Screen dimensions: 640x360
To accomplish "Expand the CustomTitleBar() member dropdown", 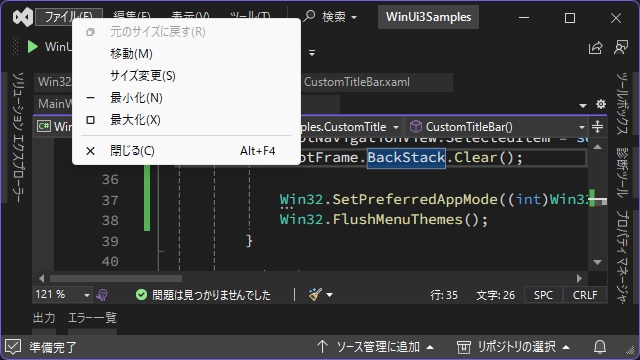I will tap(582, 127).
